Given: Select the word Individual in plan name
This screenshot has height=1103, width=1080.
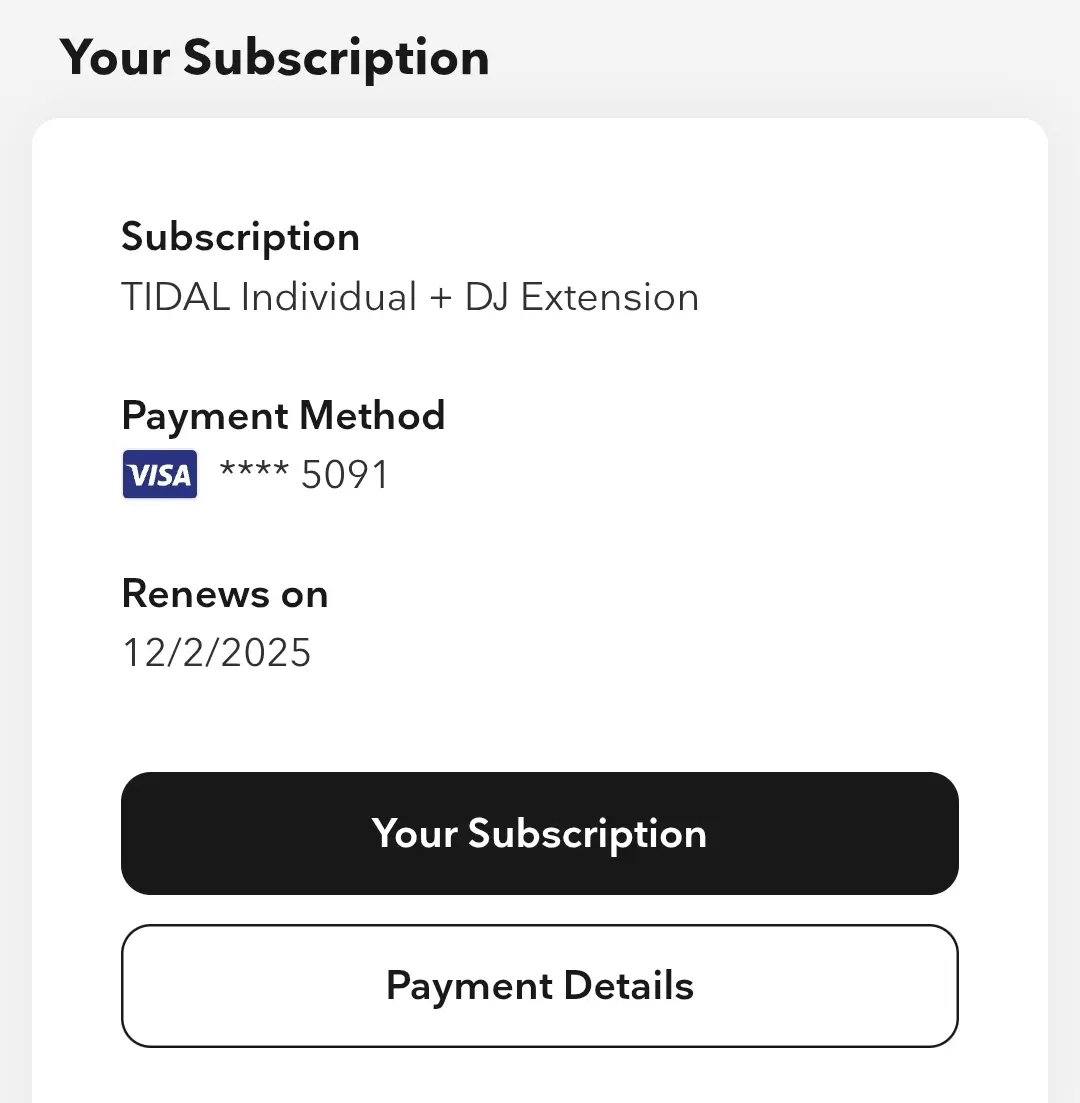Looking at the screenshot, I should pos(329,297).
